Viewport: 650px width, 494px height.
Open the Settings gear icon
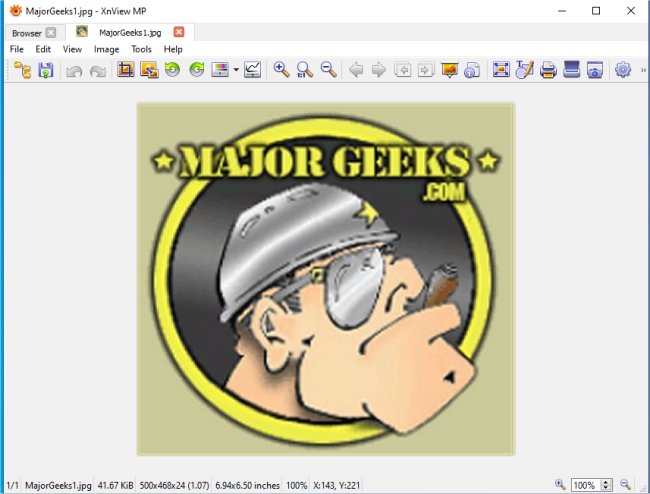click(x=623, y=70)
